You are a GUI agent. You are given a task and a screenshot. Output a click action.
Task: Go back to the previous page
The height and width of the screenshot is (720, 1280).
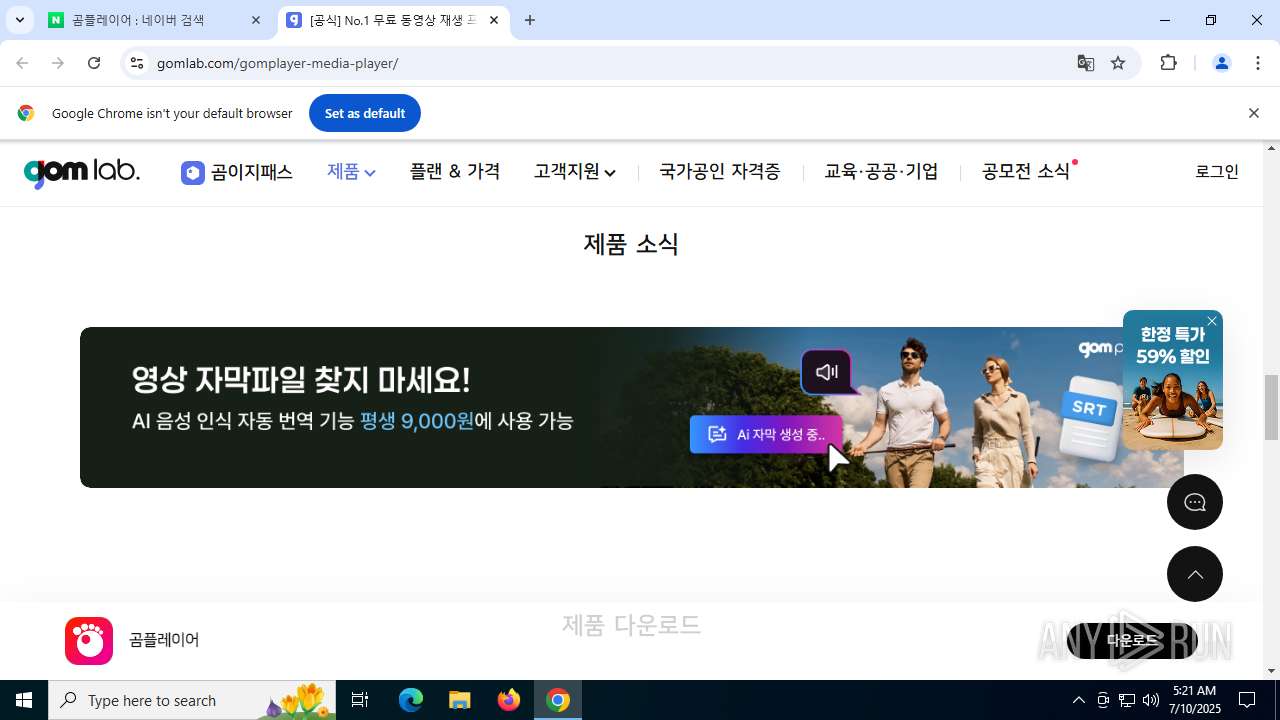click(x=22, y=63)
